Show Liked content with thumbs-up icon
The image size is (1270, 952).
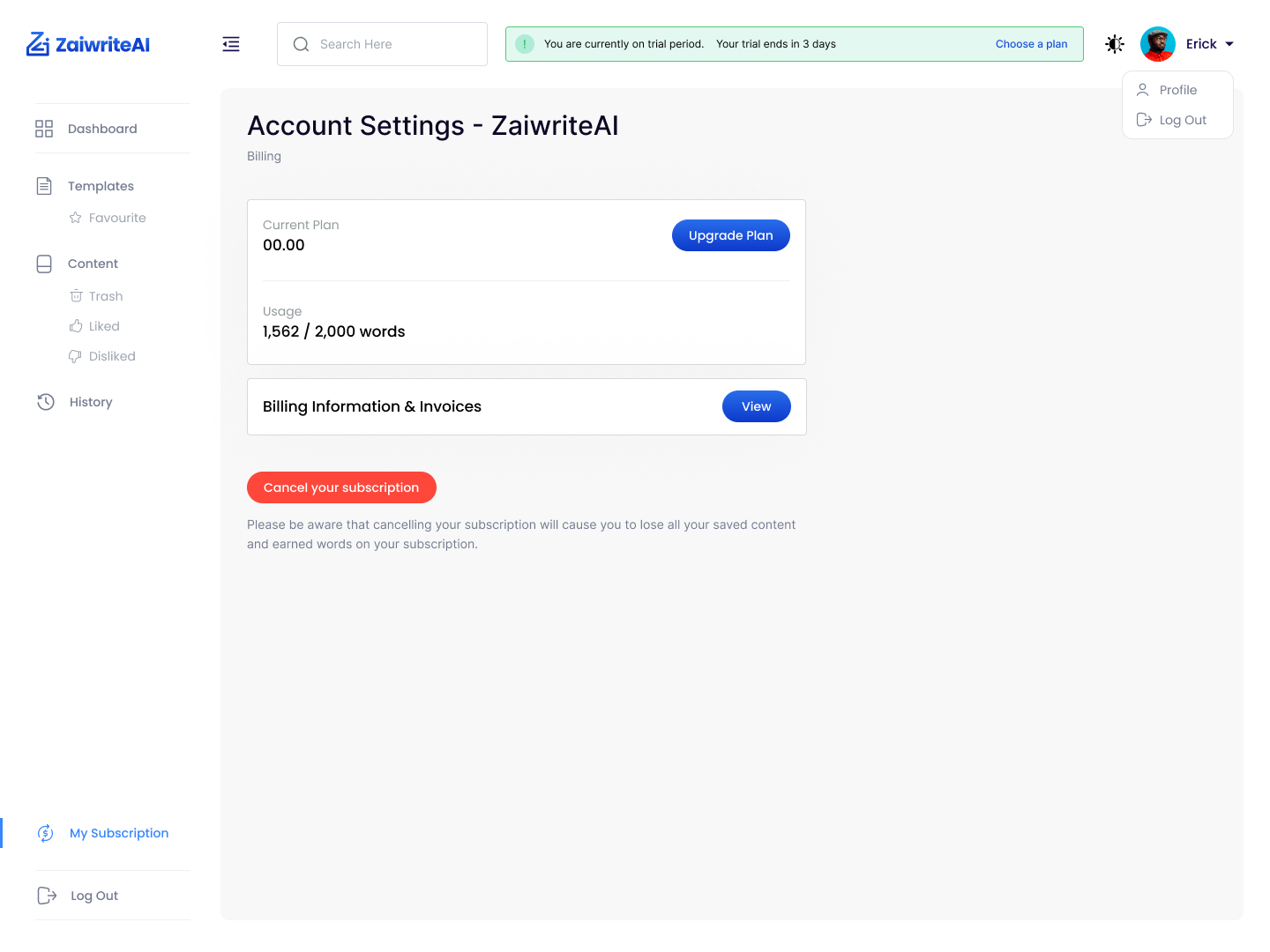click(103, 326)
